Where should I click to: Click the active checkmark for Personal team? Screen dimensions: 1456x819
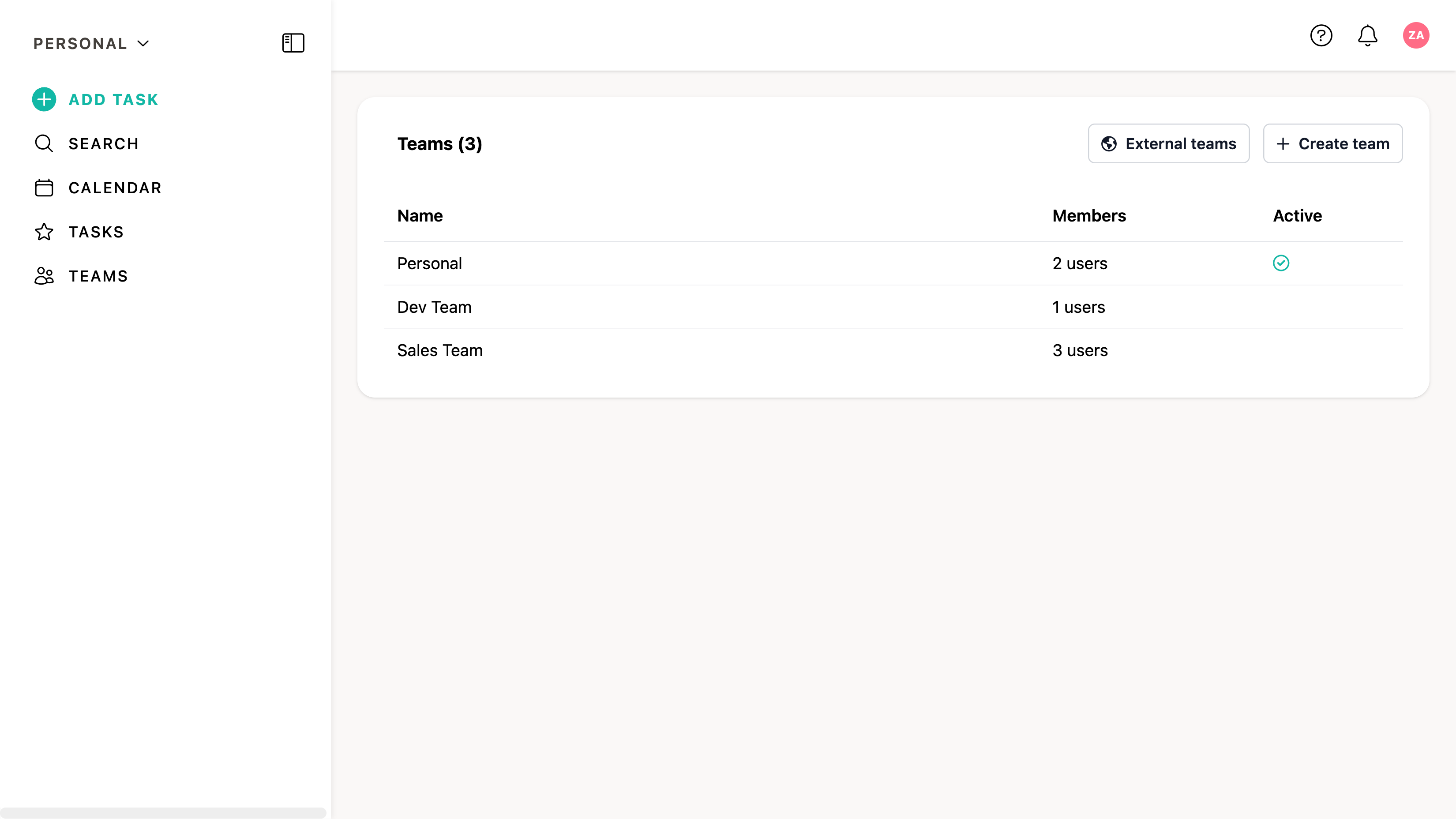1281,263
